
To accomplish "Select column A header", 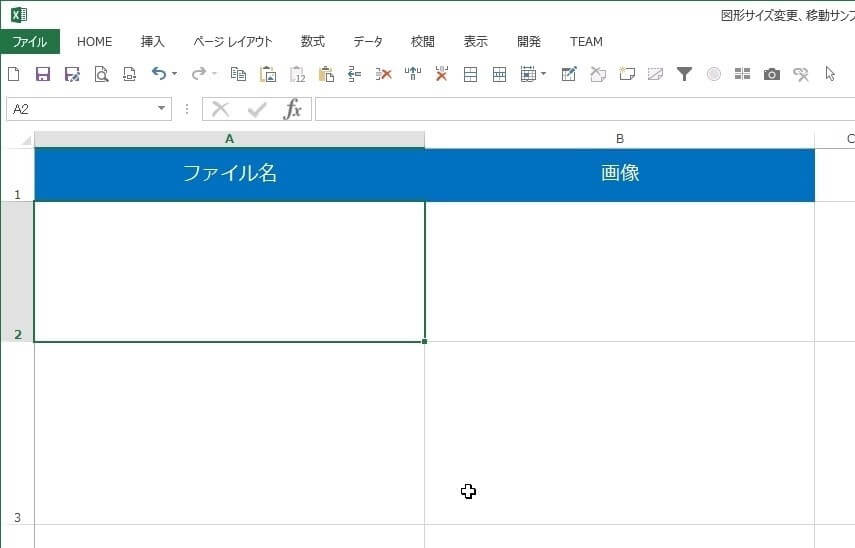I will coord(229,139).
